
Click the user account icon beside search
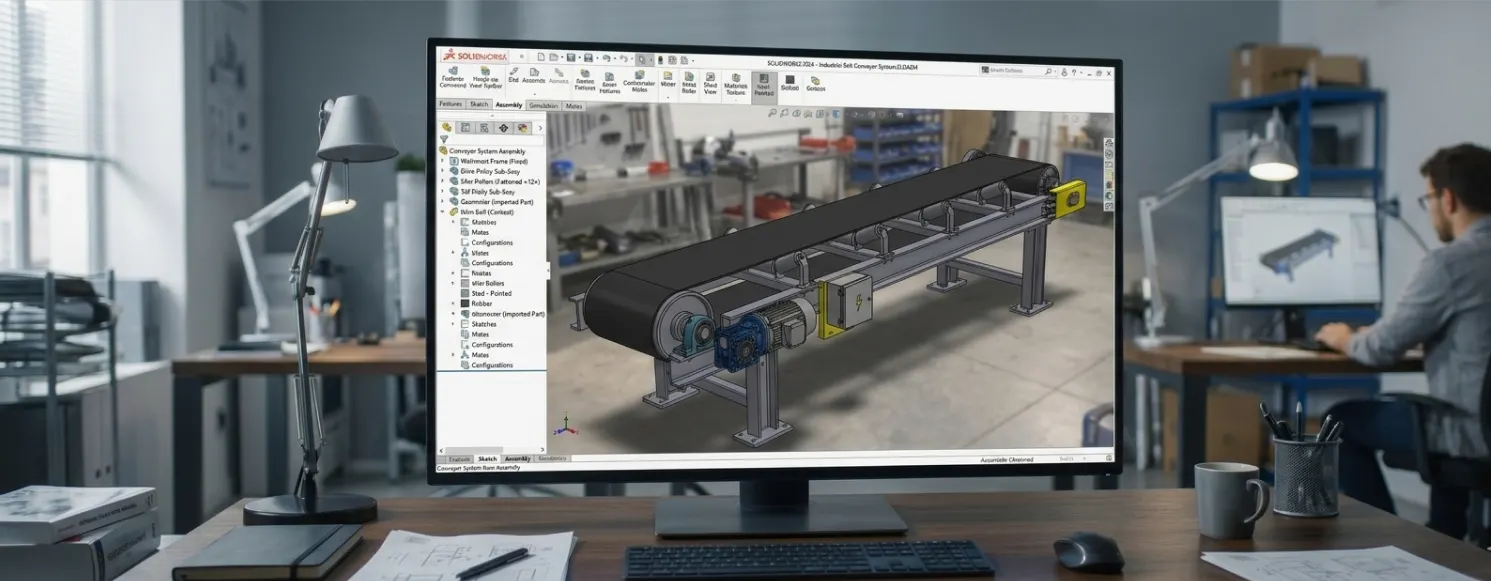pos(1064,72)
